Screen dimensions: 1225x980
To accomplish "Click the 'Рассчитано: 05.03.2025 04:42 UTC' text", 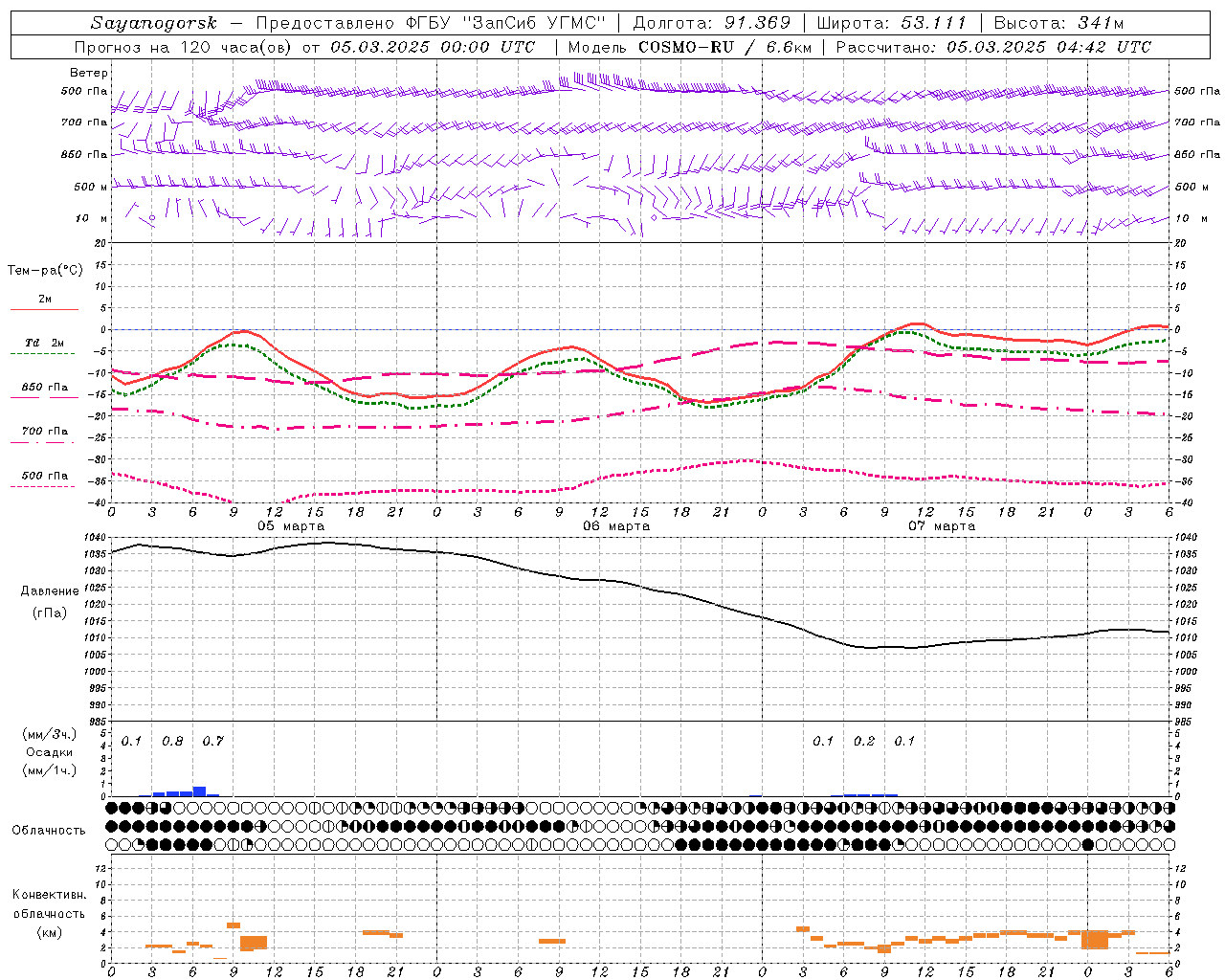I will click(993, 47).
